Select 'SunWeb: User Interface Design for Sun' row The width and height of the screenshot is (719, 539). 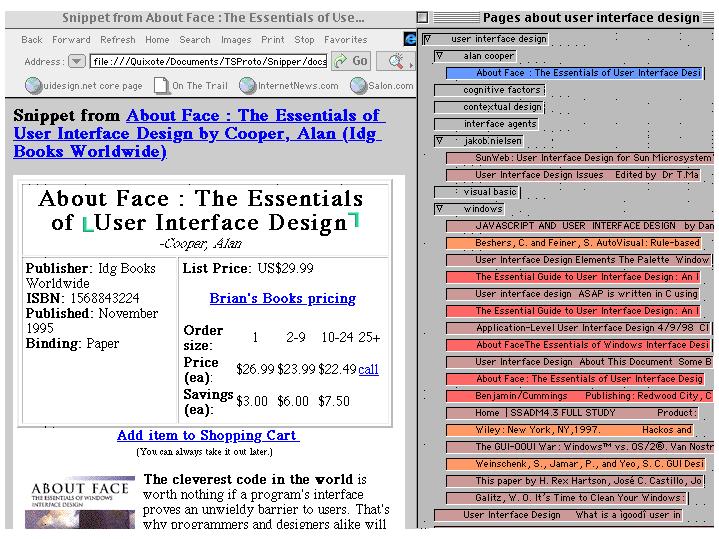pyautogui.click(x=580, y=158)
